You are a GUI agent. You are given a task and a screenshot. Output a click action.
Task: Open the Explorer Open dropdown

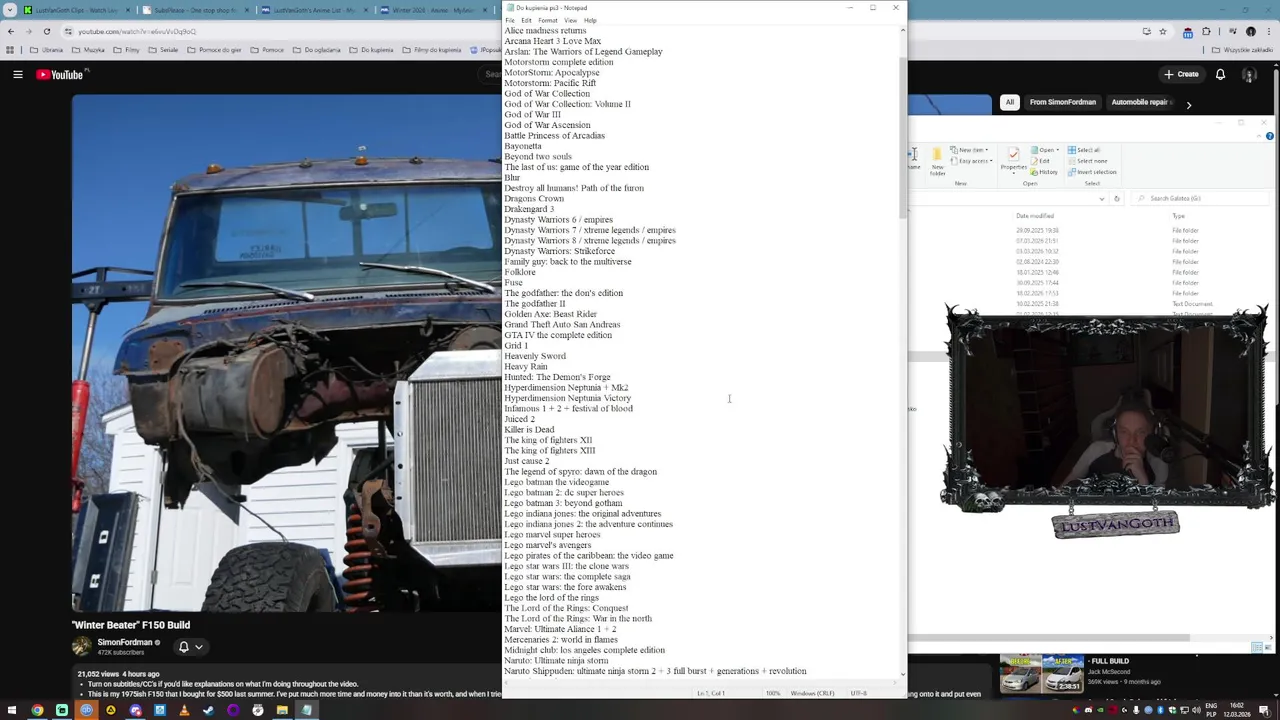coord(1047,150)
